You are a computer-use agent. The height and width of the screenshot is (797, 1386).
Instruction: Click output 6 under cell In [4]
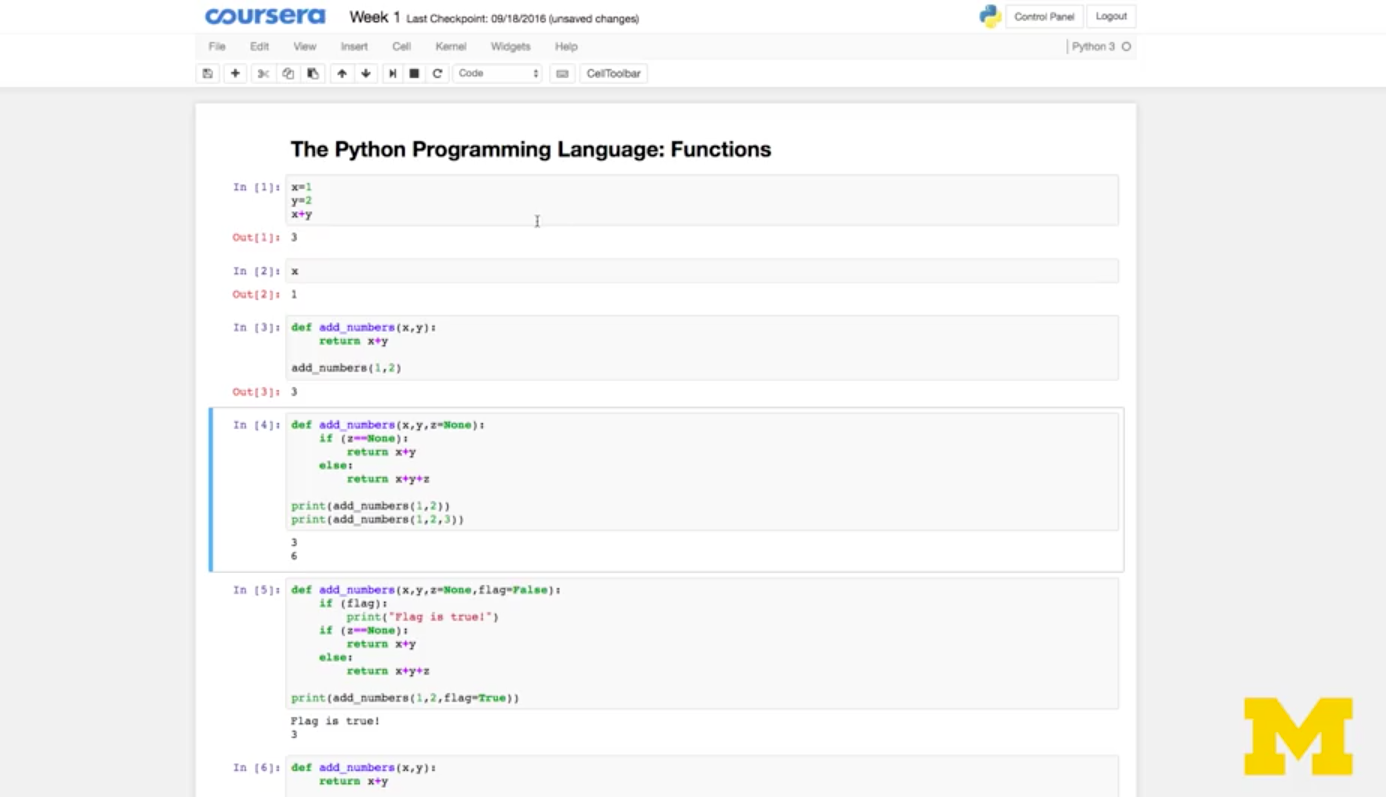[294, 556]
